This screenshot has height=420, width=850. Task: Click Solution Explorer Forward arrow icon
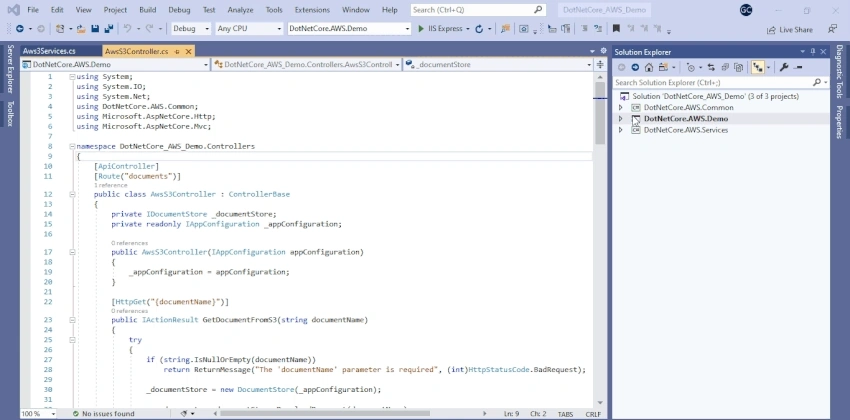[635, 67]
